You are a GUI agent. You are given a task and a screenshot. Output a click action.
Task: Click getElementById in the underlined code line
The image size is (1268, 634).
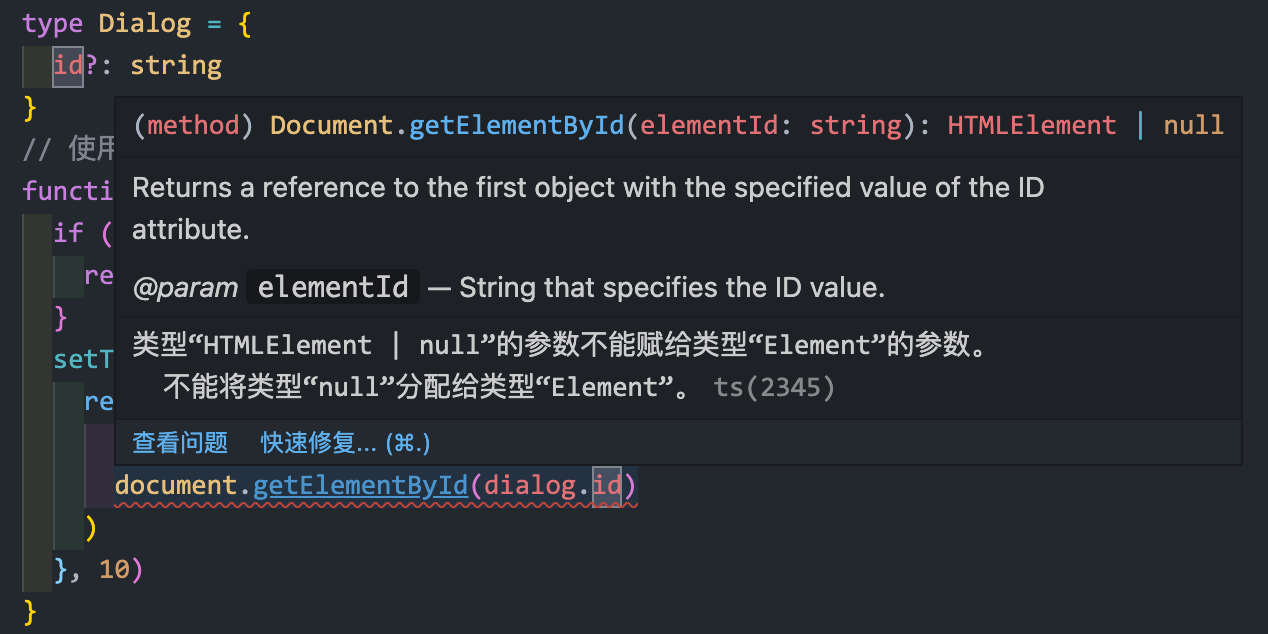click(x=360, y=485)
